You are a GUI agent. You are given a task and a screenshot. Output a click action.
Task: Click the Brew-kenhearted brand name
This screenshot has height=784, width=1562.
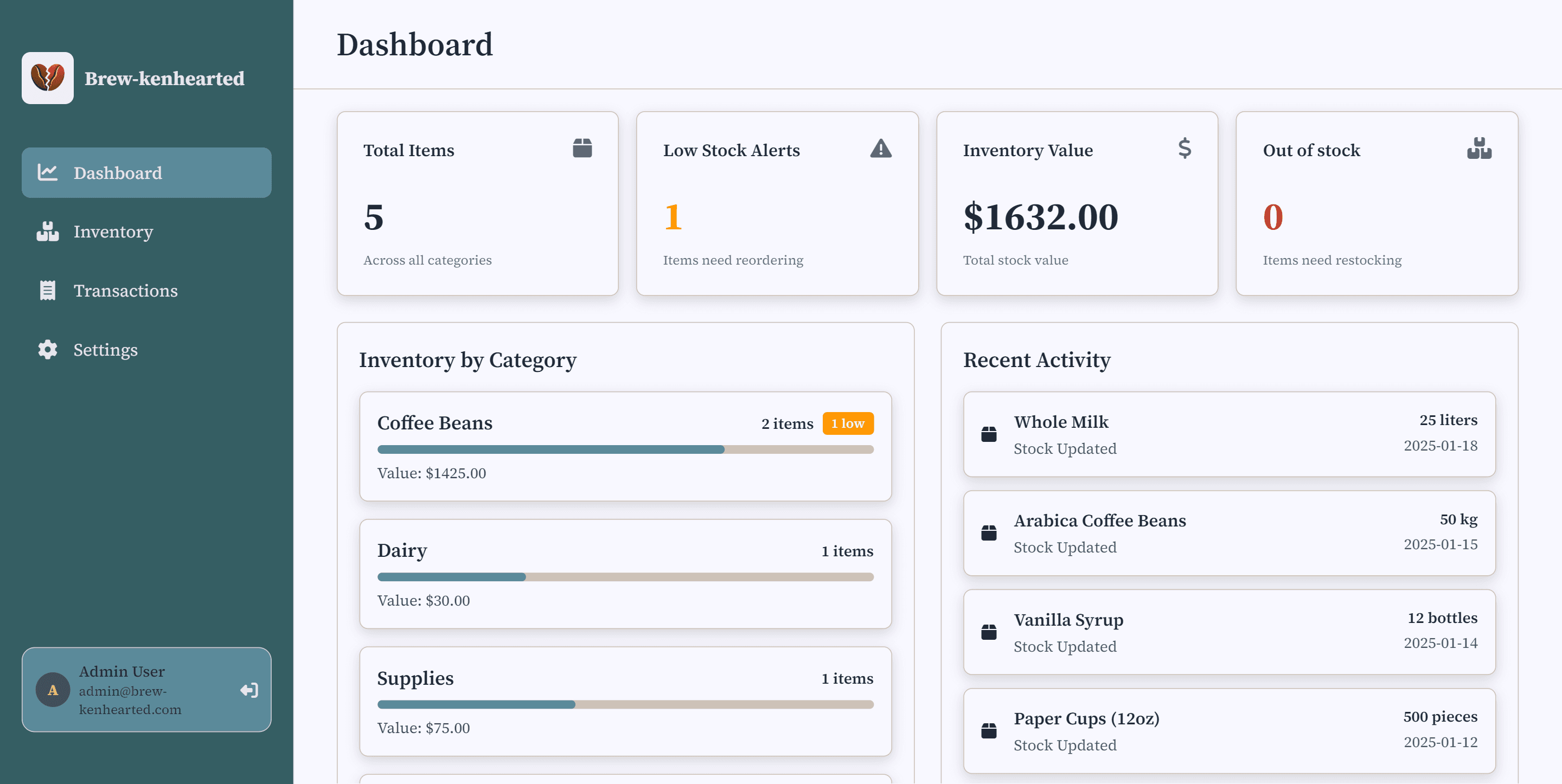point(164,78)
